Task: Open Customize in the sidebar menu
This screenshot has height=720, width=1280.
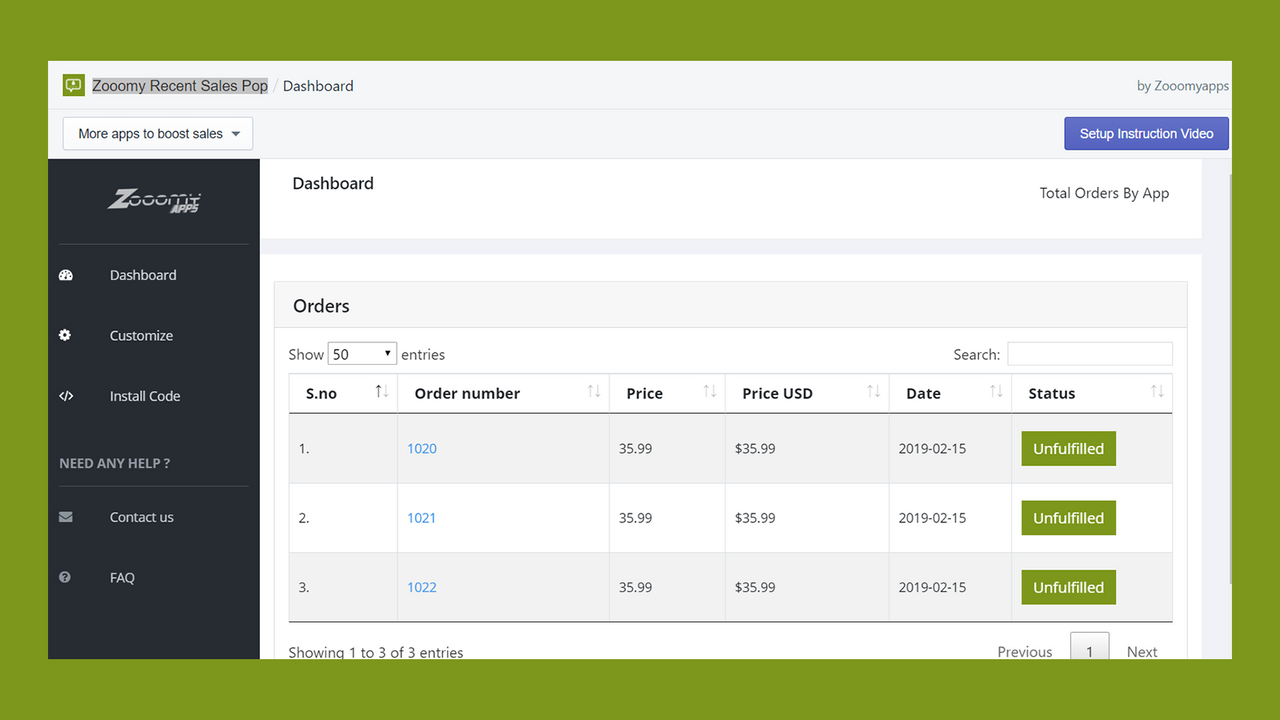Action: tap(141, 335)
